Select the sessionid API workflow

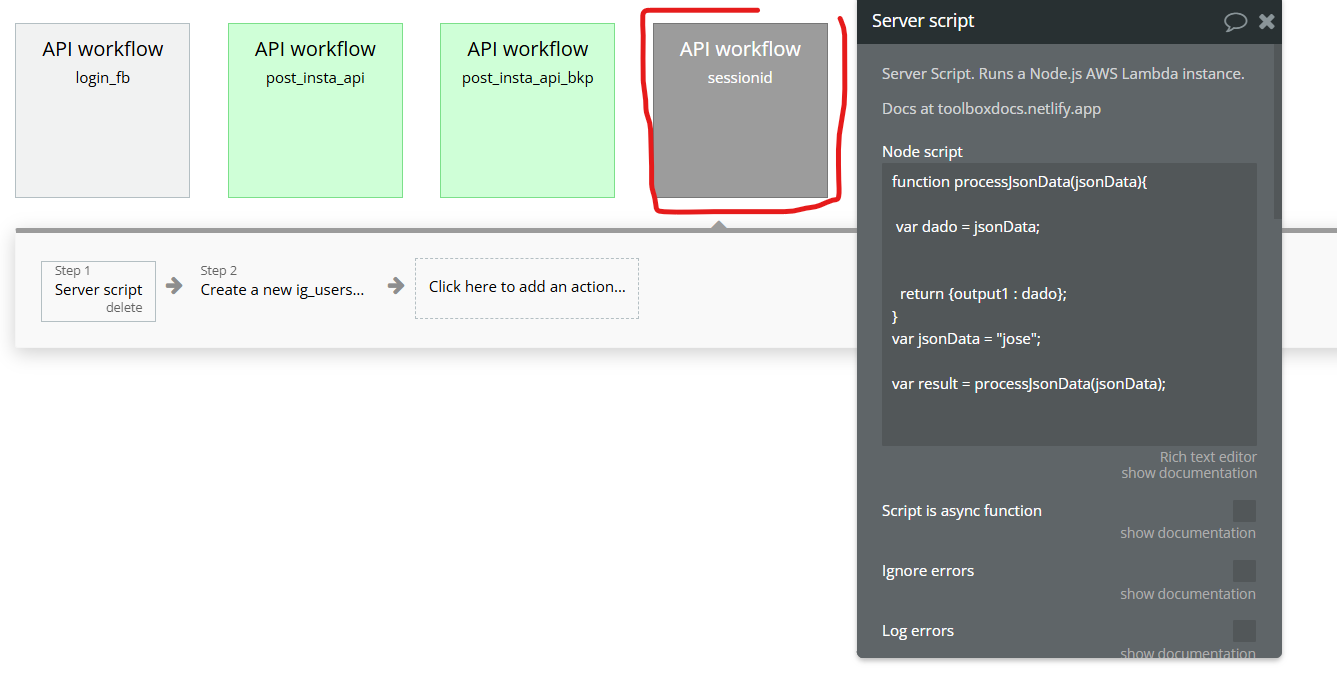740,110
